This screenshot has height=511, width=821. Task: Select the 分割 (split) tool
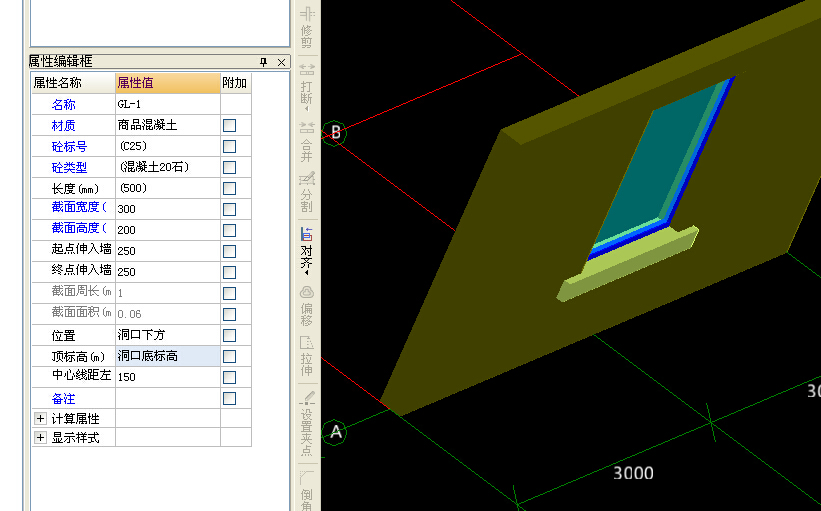pos(307,192)
